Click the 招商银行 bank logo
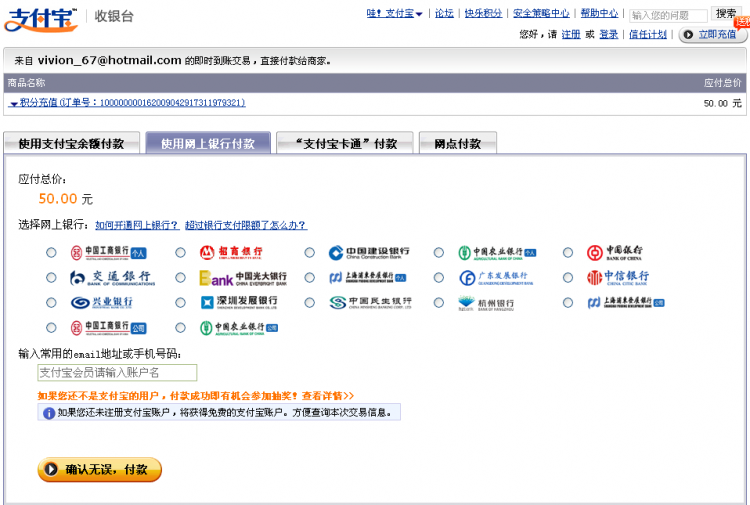Image resolution: width=750 pixels, height=505 pixels. 231,252
